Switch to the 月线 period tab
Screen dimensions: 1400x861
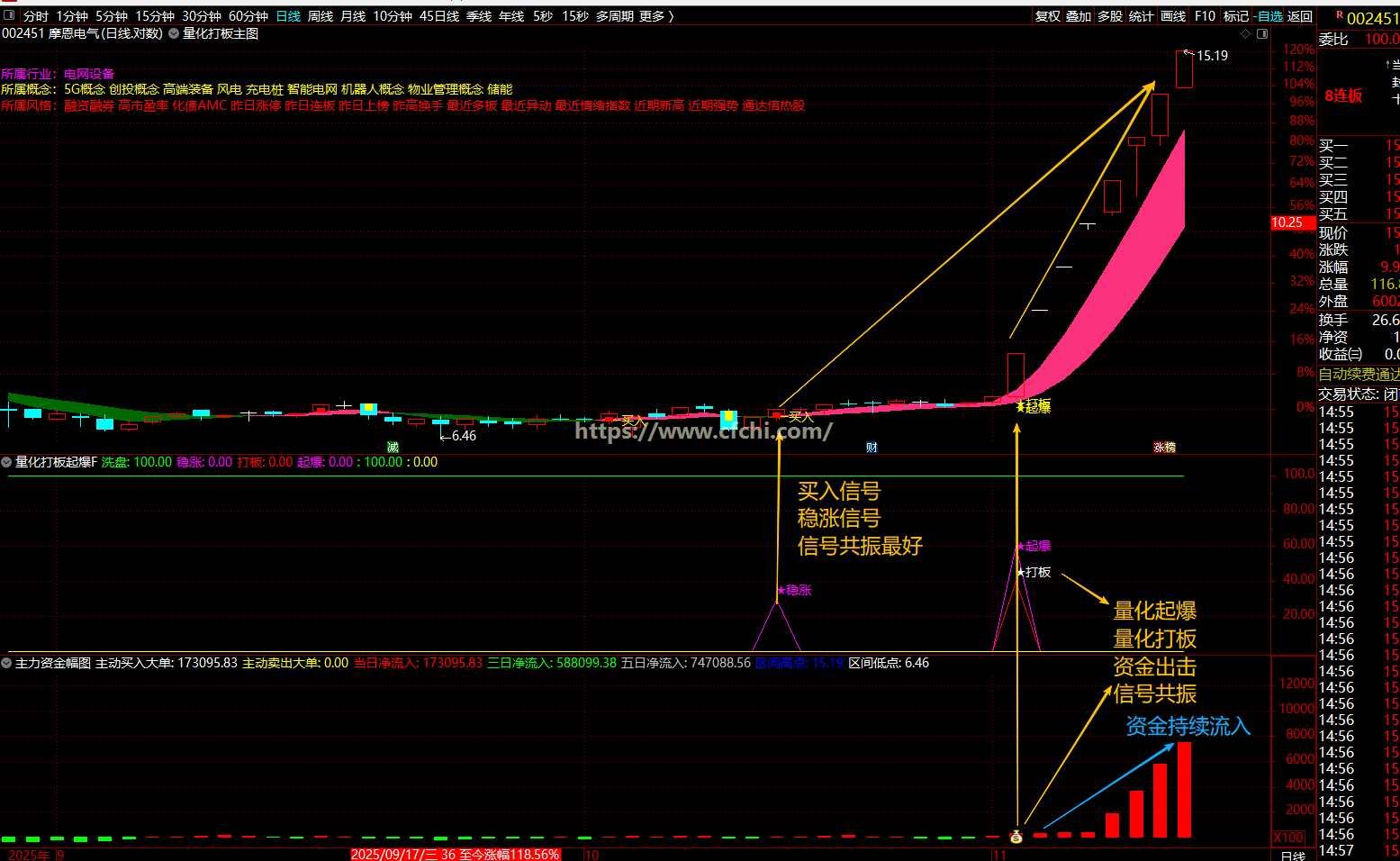tap(353, 16)
